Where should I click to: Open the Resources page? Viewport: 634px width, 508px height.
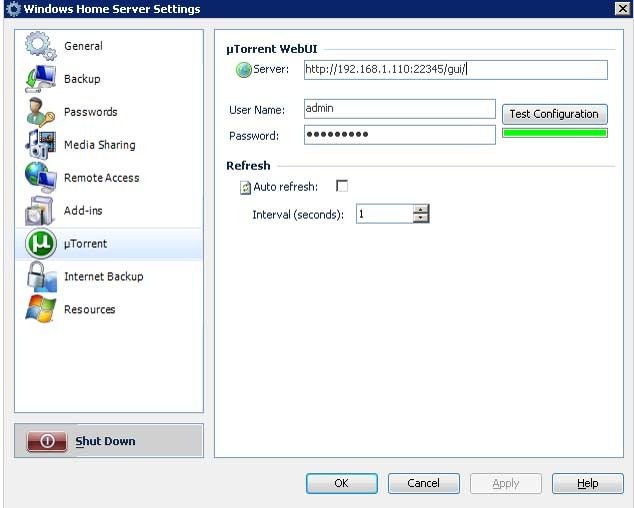tap(89, 309)
